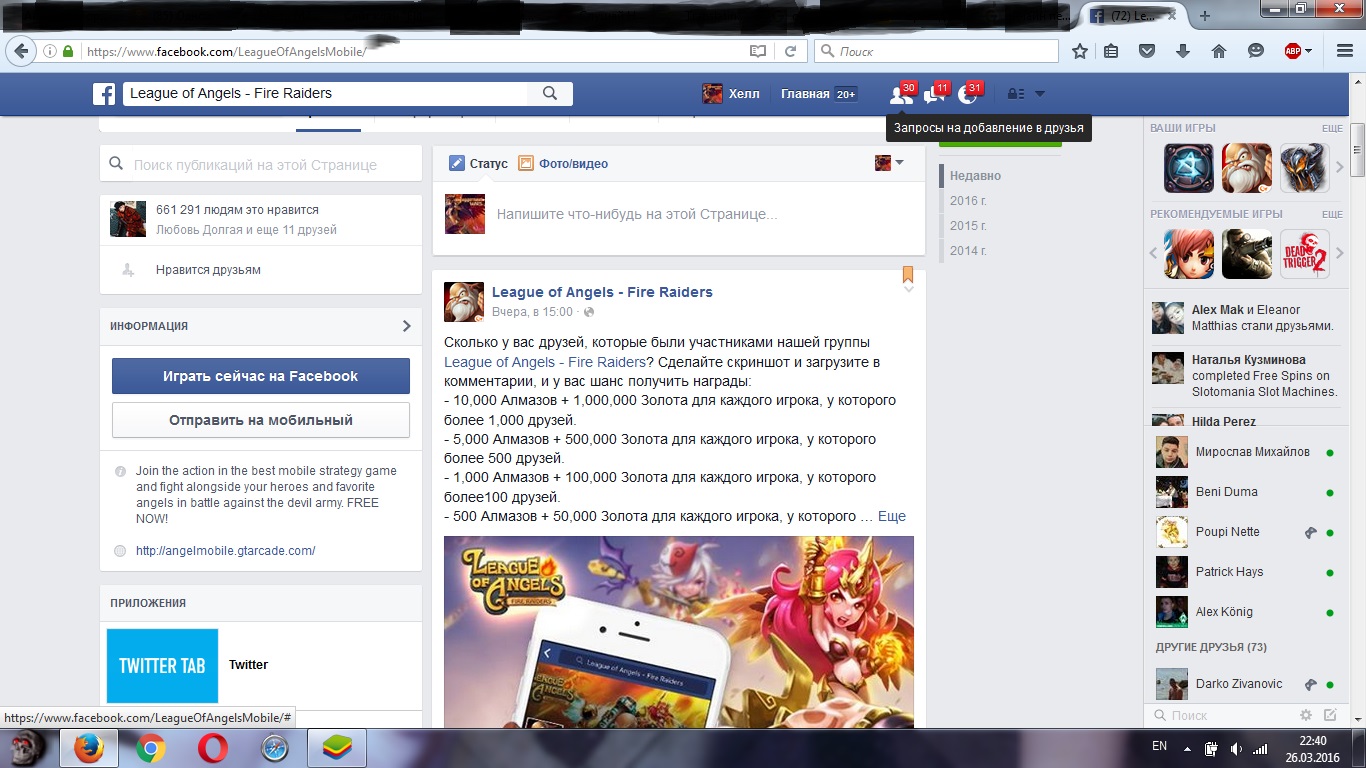The width and height of the screenshot is (1366, 768).
Task: Expand post text with Еще link
Action: tap(892, 516)
